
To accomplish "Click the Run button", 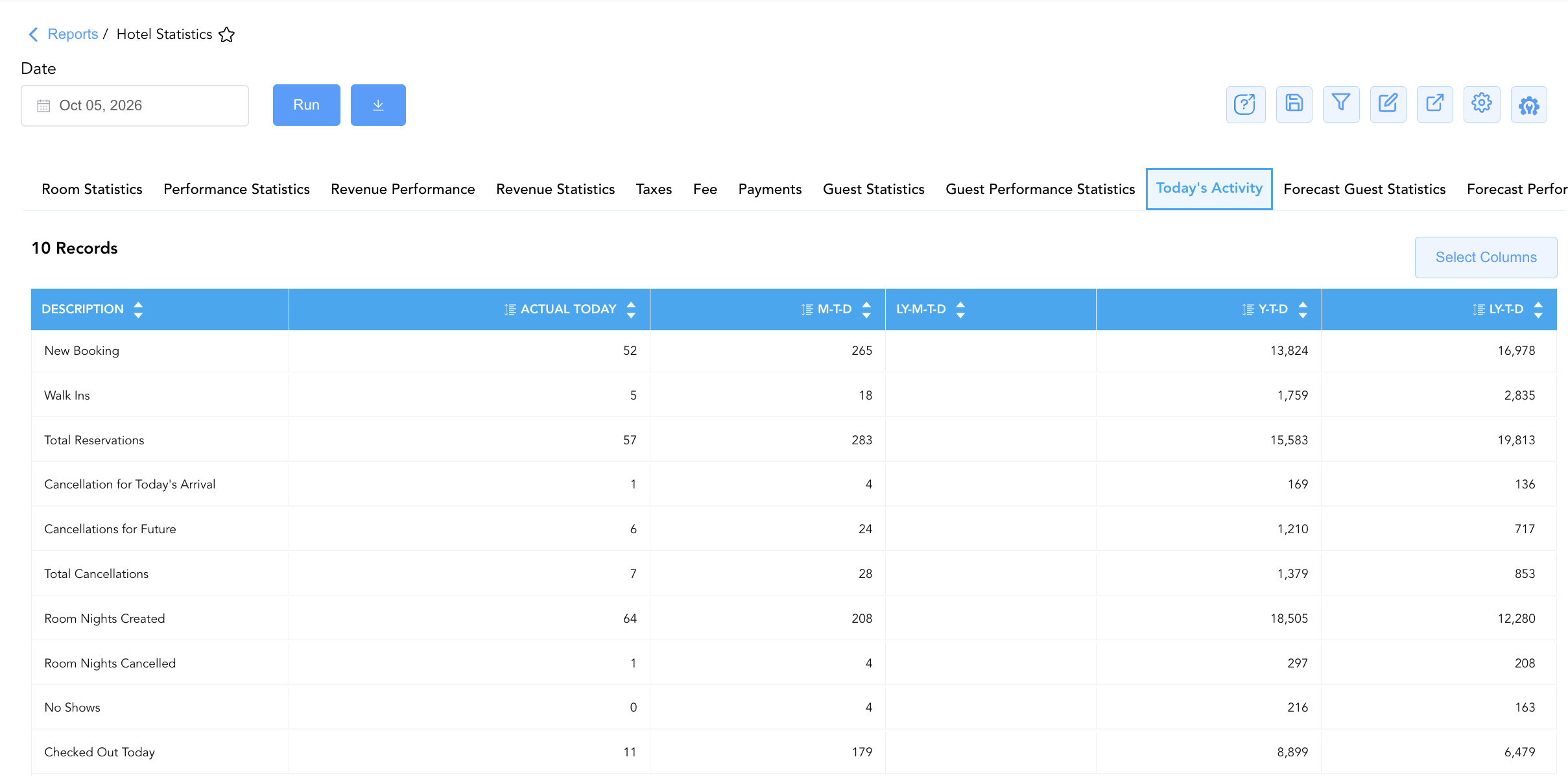I will pos(306,105).
